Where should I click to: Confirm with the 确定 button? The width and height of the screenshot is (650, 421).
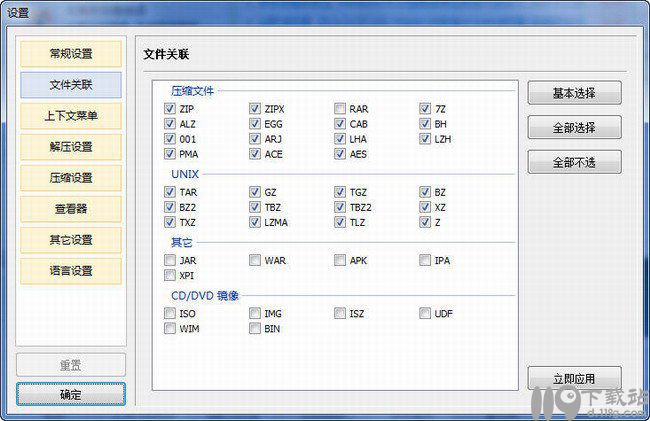71,394
